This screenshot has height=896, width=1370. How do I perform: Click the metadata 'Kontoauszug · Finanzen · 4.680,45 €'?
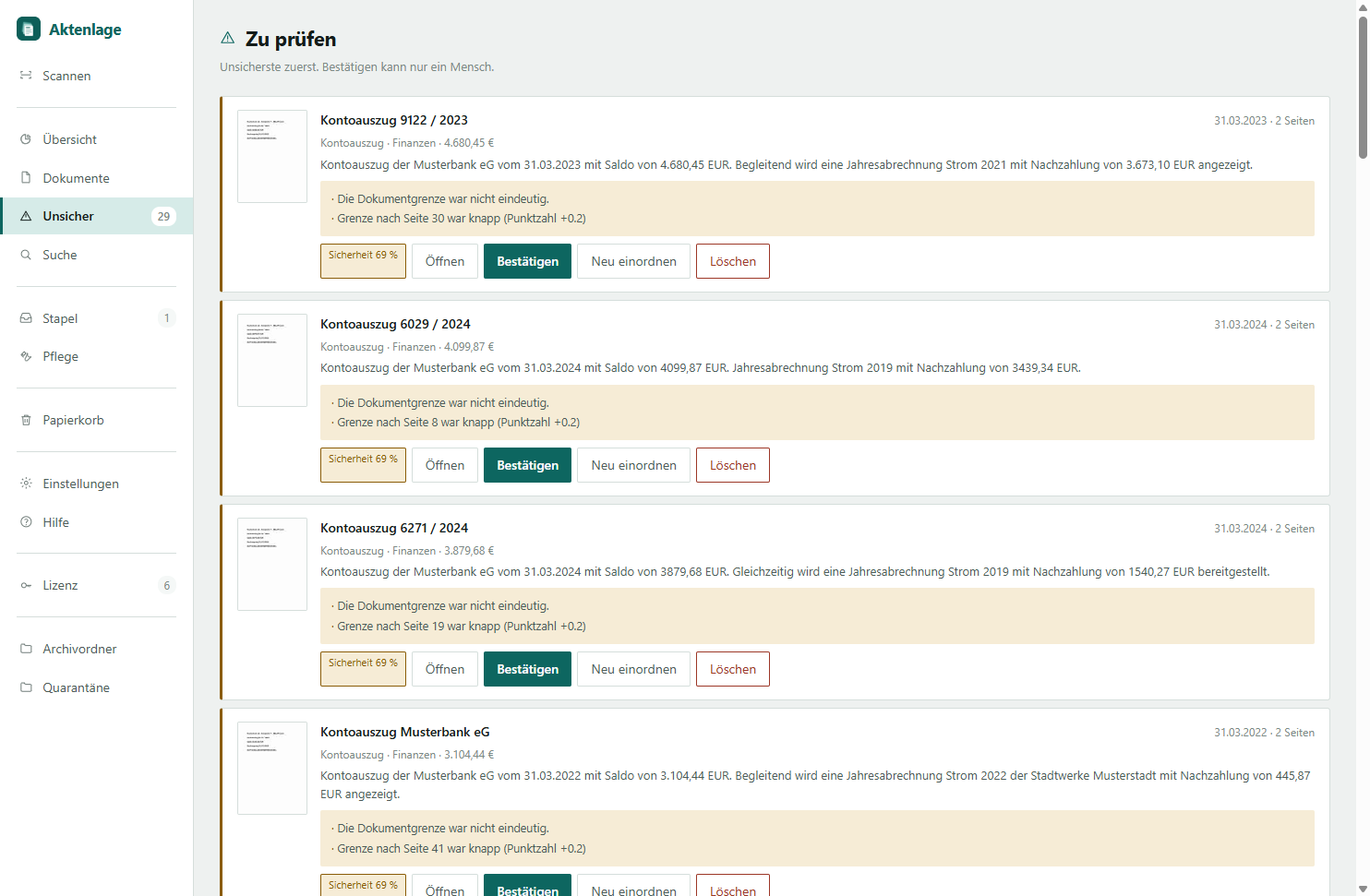(407, 143)
